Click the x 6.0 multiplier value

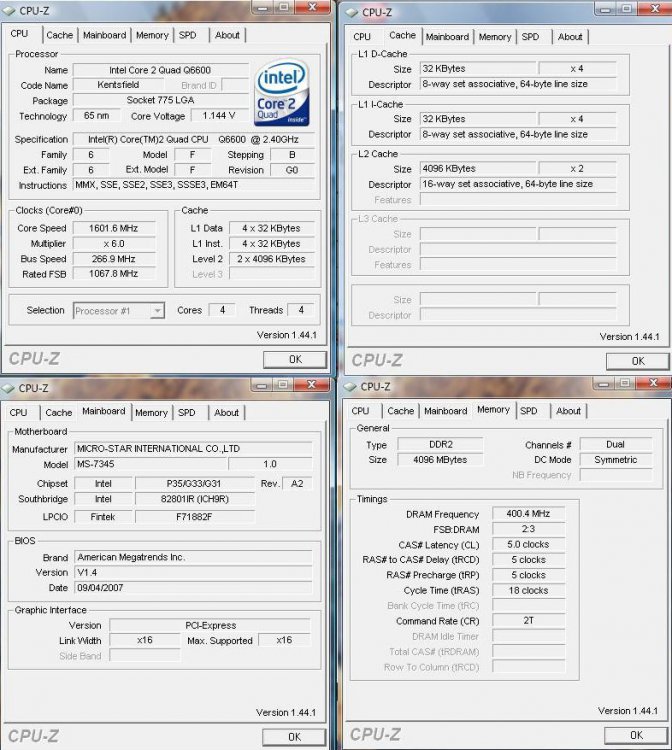click(113, 243)
